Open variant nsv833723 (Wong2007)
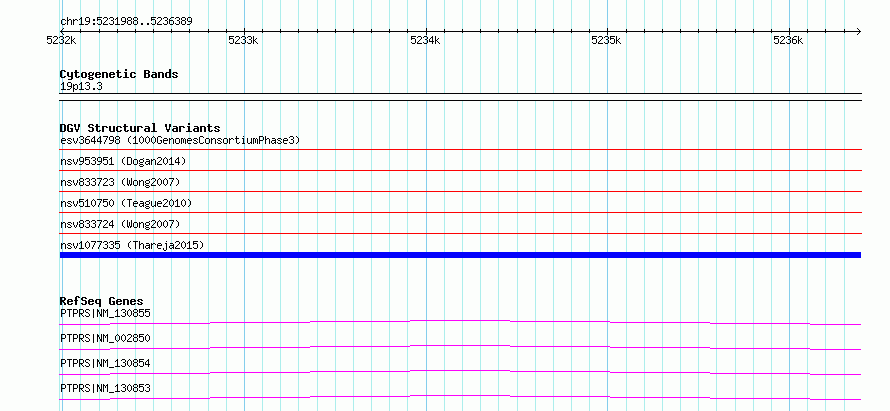 pos(120,182)
